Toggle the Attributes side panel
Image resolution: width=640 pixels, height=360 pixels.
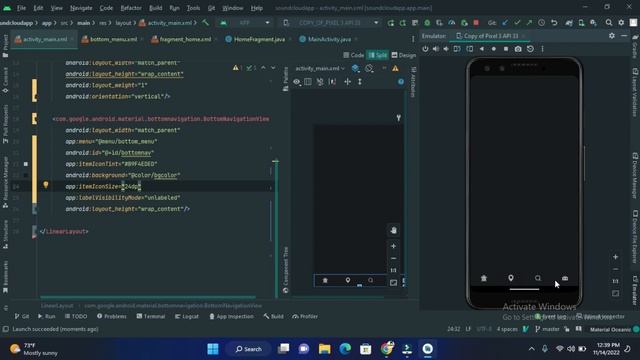[x=413, y=82]
